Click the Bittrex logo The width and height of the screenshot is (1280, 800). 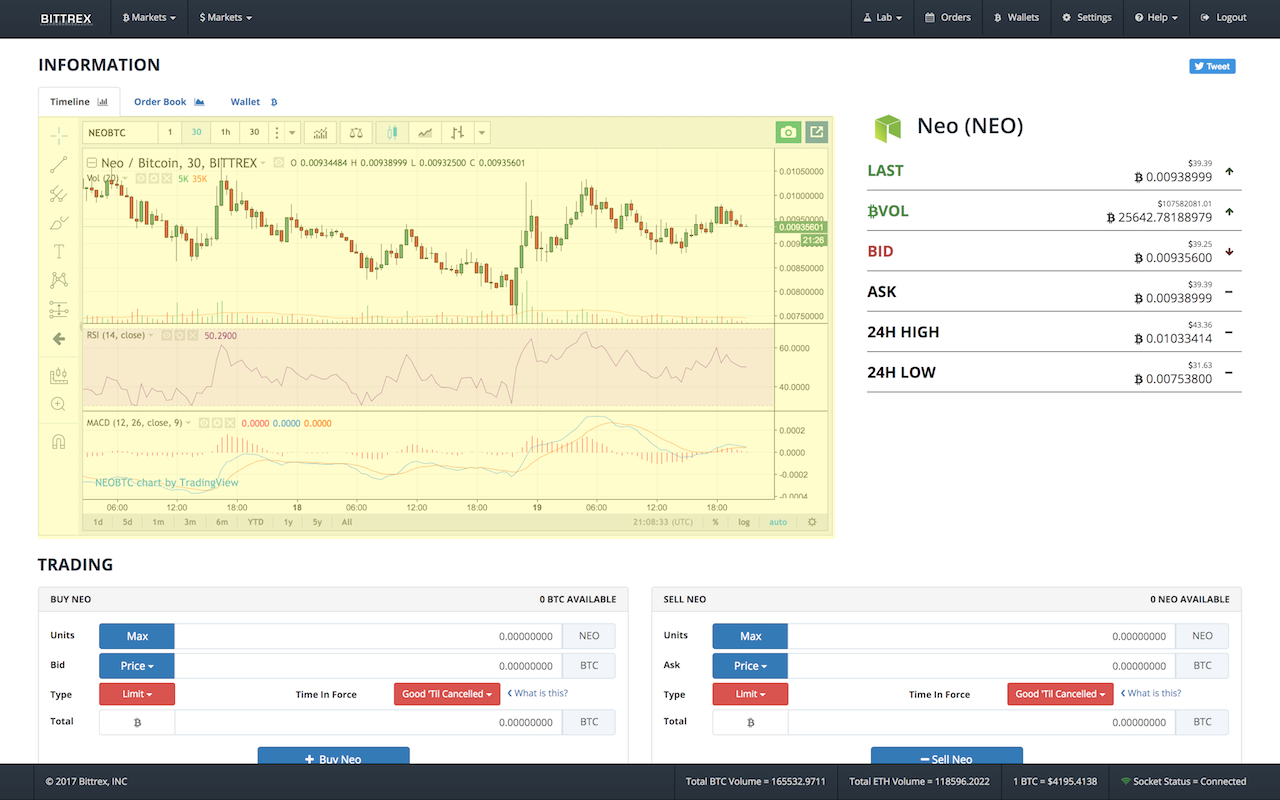point(65,18)
